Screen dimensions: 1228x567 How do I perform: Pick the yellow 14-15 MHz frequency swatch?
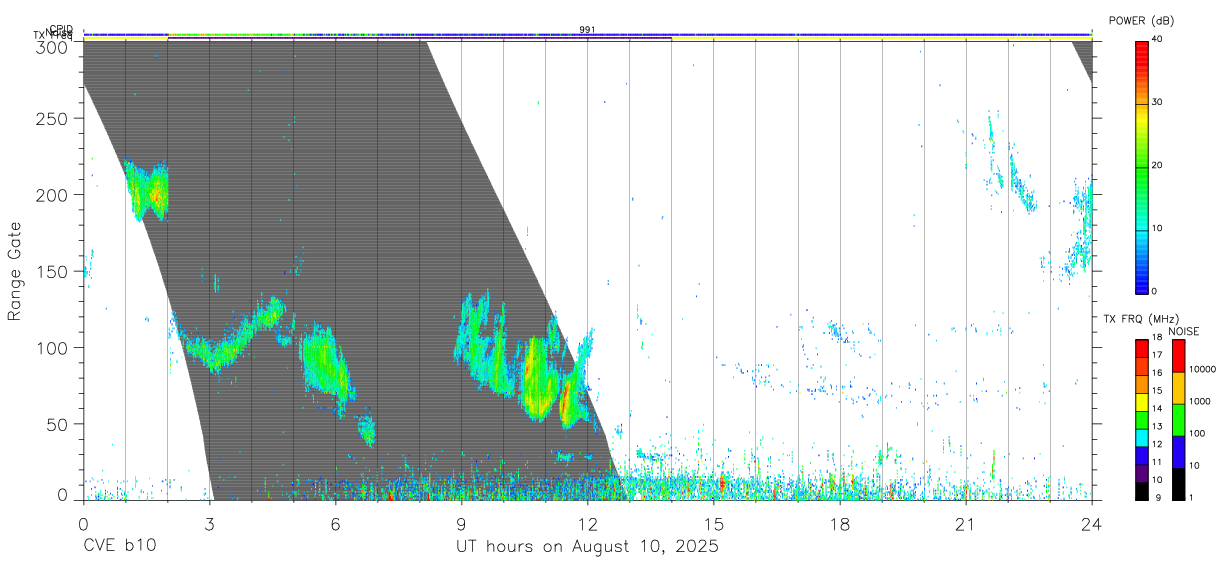click(x=1142, y=403)
